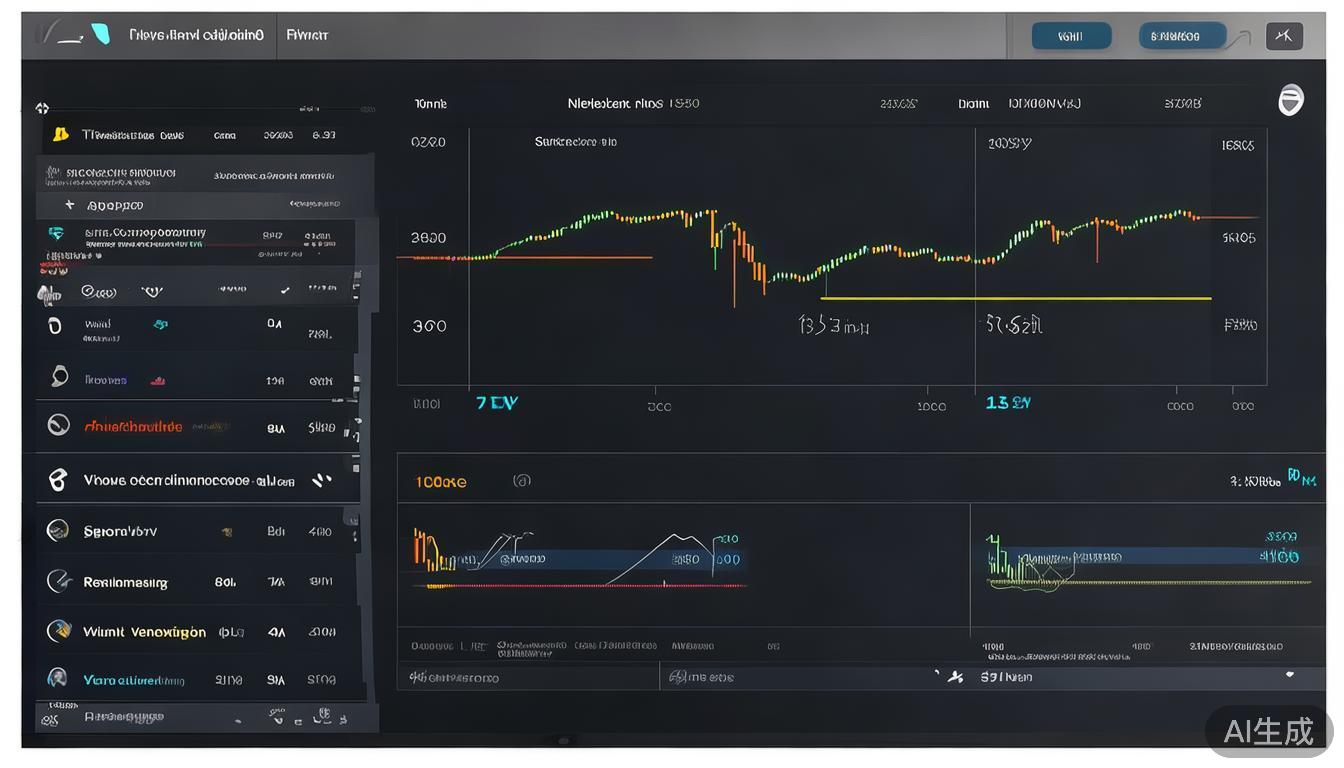Open the Fiwert tab in the title bar
The height and width of the screenshot is (768, 1344).
(x=307, y=35)
